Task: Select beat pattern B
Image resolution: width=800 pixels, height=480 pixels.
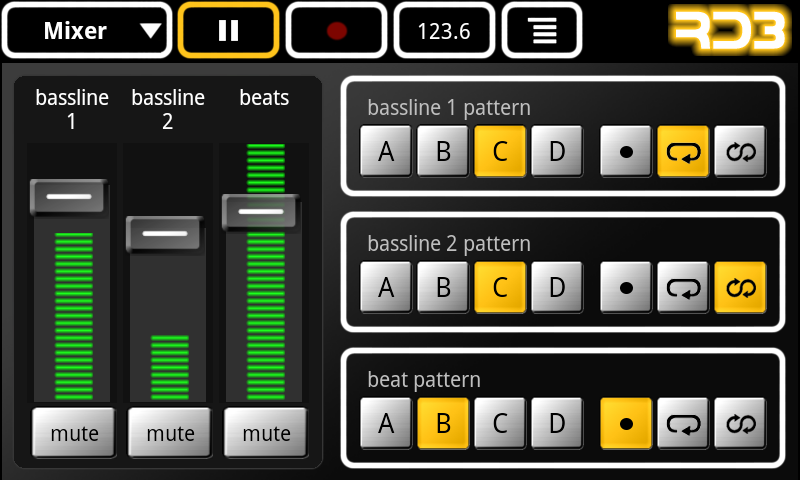Action: click(443, 423)
